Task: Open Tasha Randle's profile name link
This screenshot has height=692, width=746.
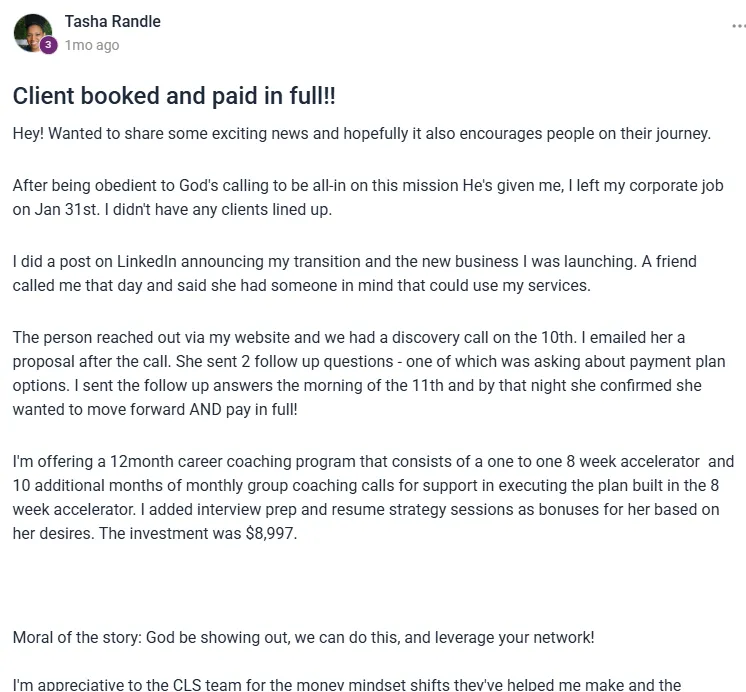Action: click(113, 21)
